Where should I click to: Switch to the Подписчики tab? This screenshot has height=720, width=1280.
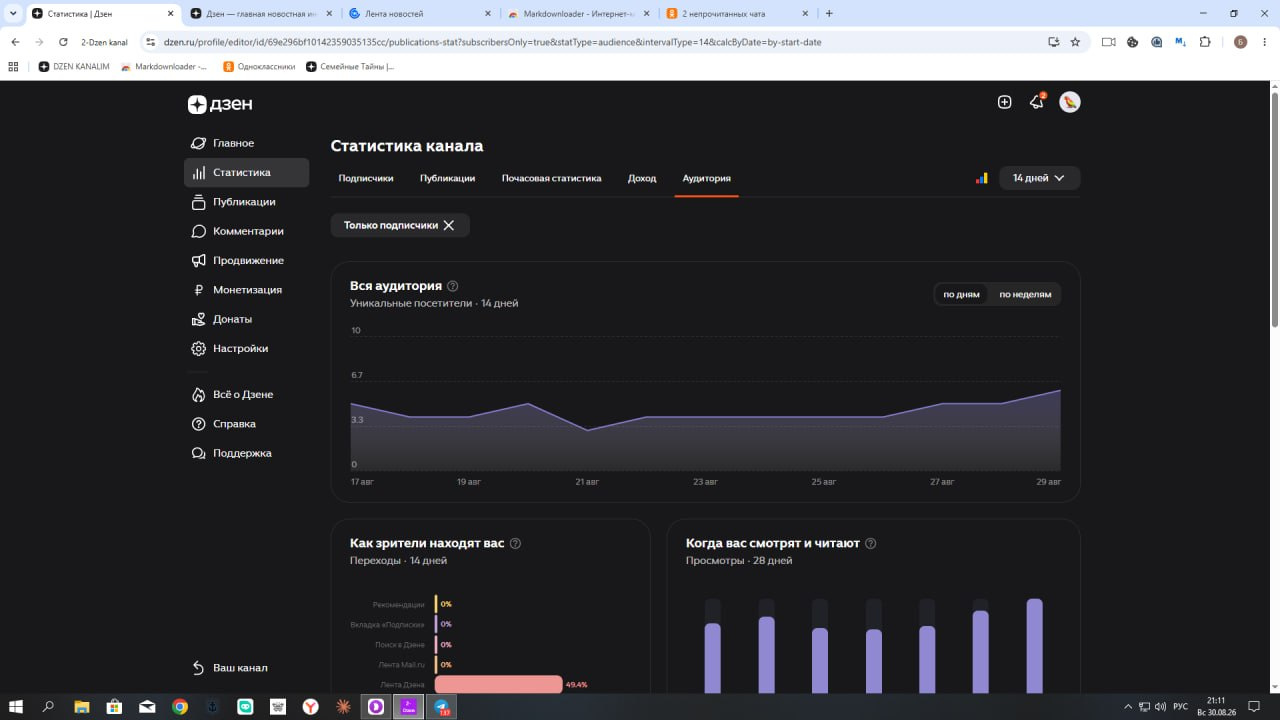click(366, 178)
